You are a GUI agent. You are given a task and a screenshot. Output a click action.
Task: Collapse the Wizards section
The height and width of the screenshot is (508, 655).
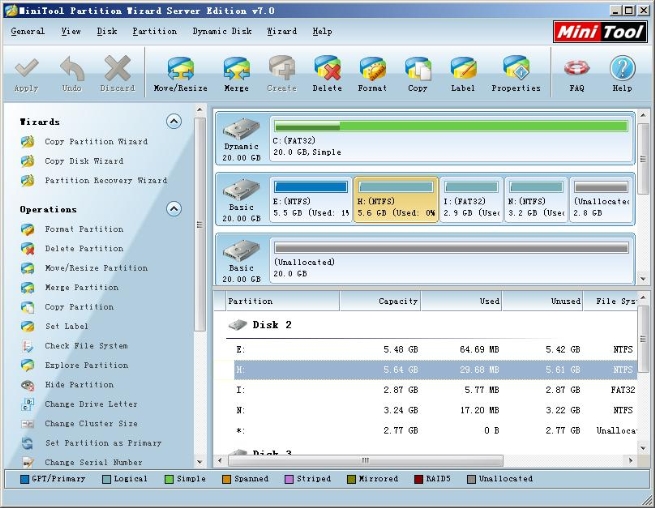point(174,122)
